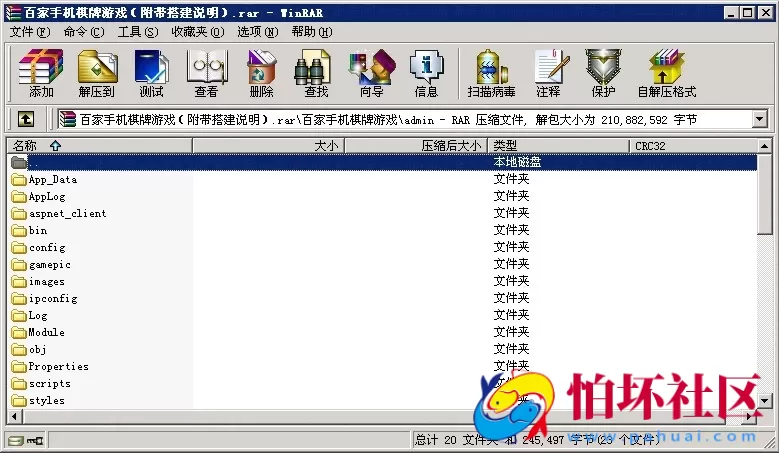Select the config folder icon
The height and width of the screenshot is (453, 779).
tap(19, 247)
